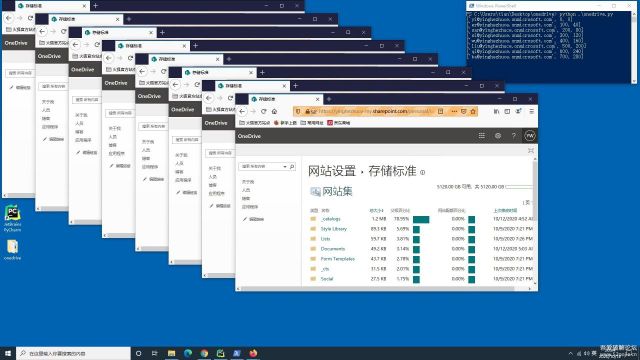640x360 pixels.
Task: Open the page actions three-dots menu
Action: (x=454, y=111)
